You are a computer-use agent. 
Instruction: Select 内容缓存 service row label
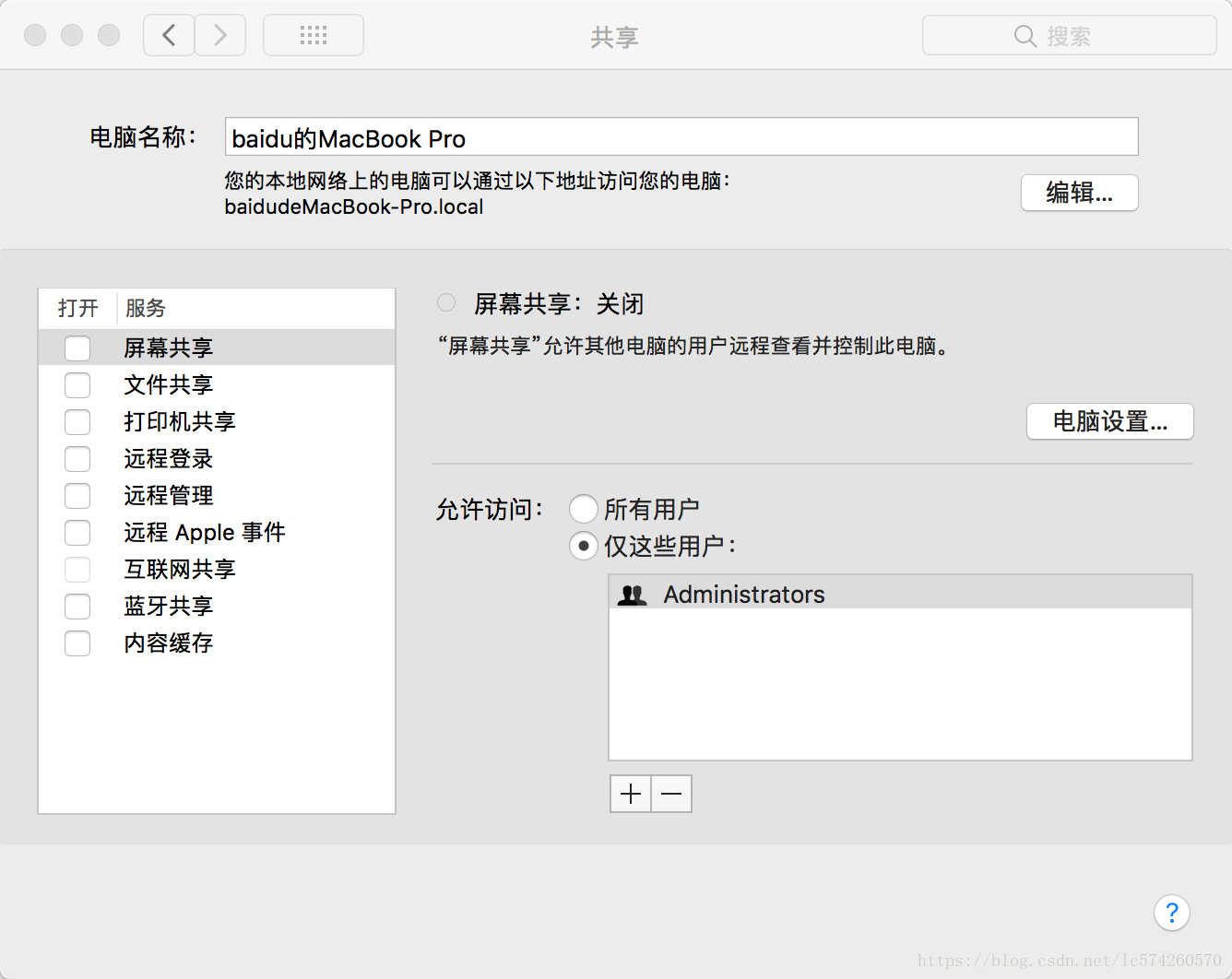click(169, 643)
